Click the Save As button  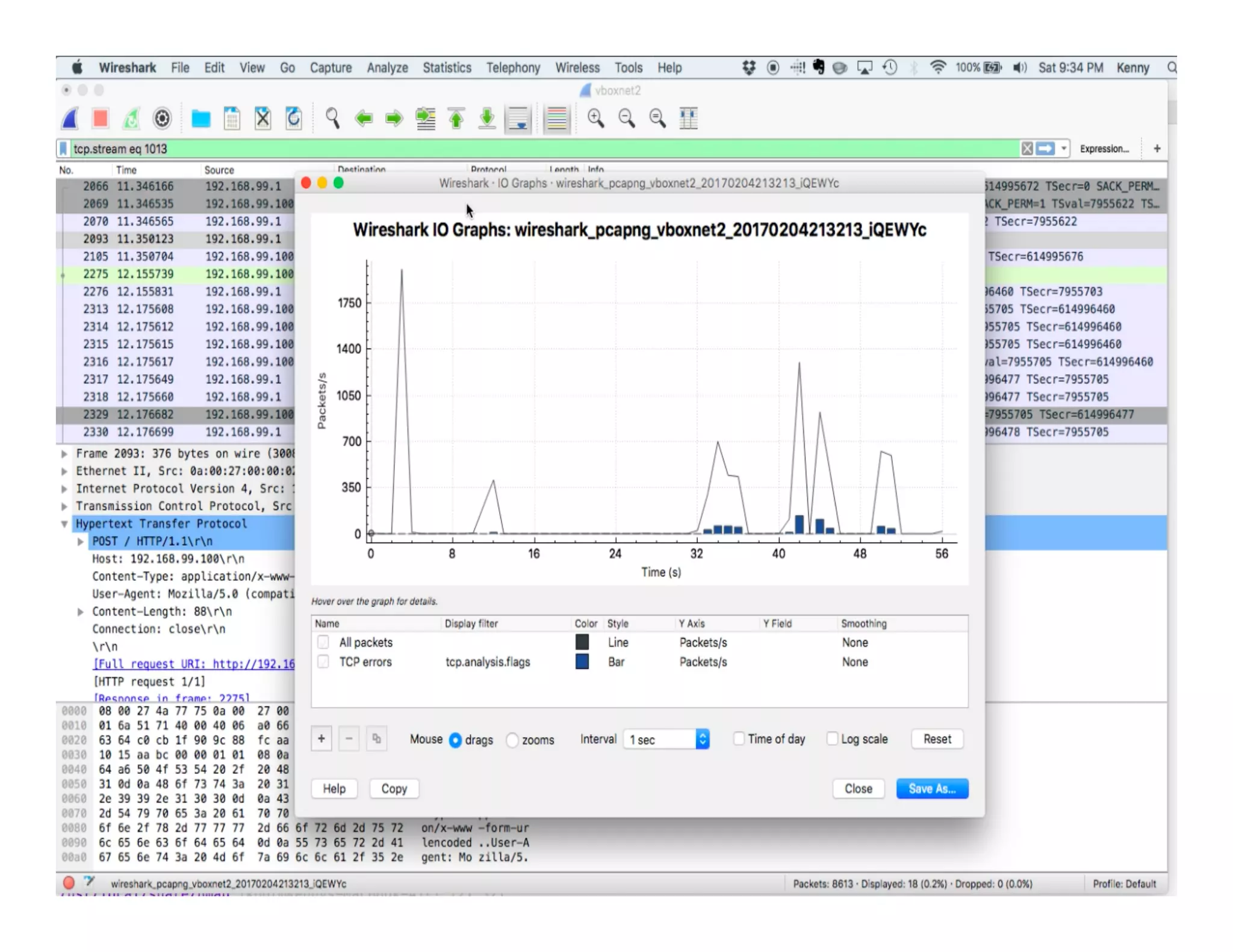(x=931, y=788)
